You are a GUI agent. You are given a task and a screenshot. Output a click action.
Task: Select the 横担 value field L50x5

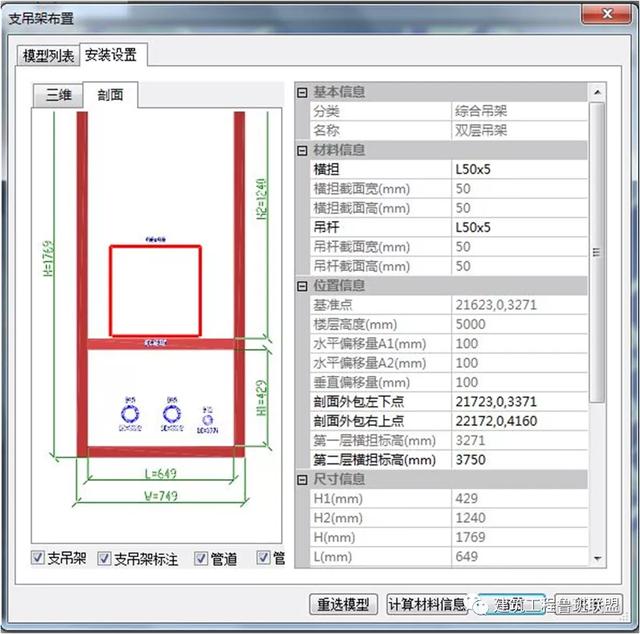click(518, 169)
